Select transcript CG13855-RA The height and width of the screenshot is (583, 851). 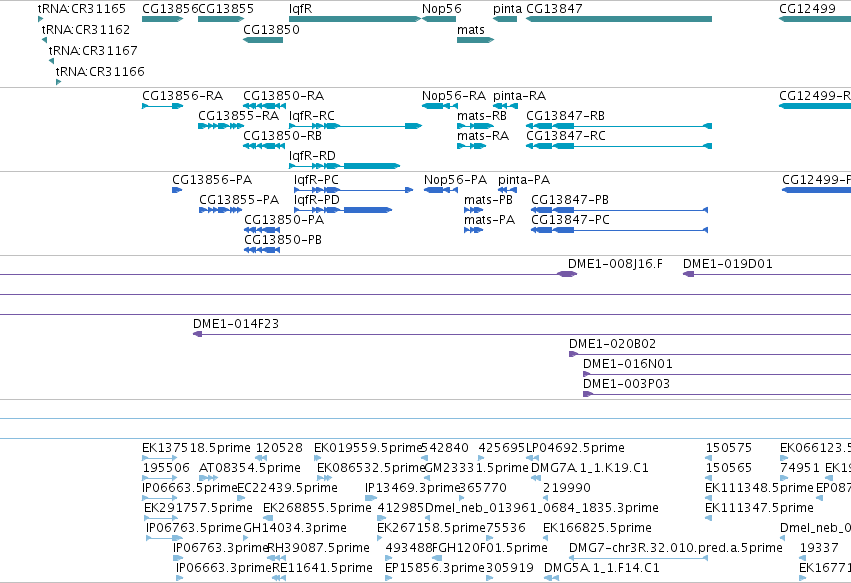221,126
